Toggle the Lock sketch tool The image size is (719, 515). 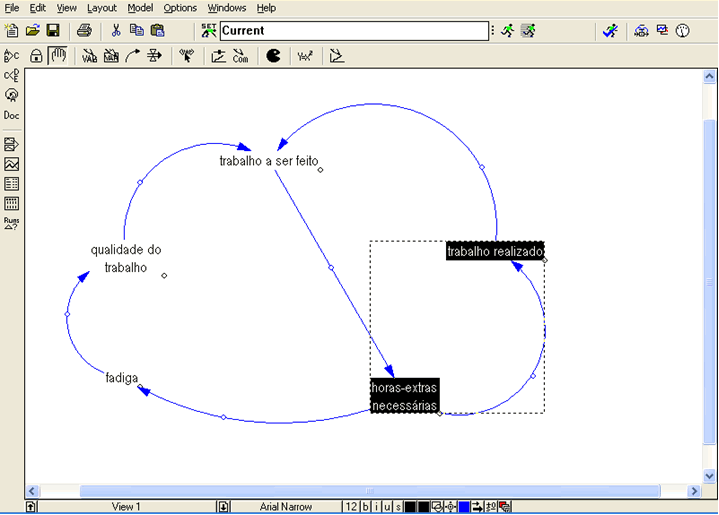36,56
